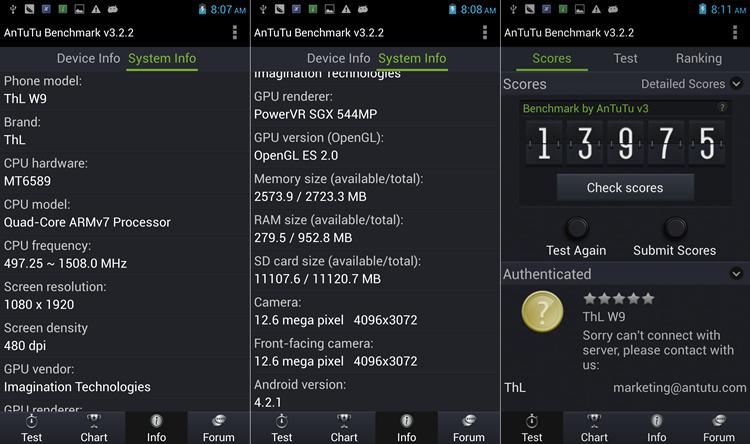Tap Chart trophy icon in right screen

tap(594, 421)
